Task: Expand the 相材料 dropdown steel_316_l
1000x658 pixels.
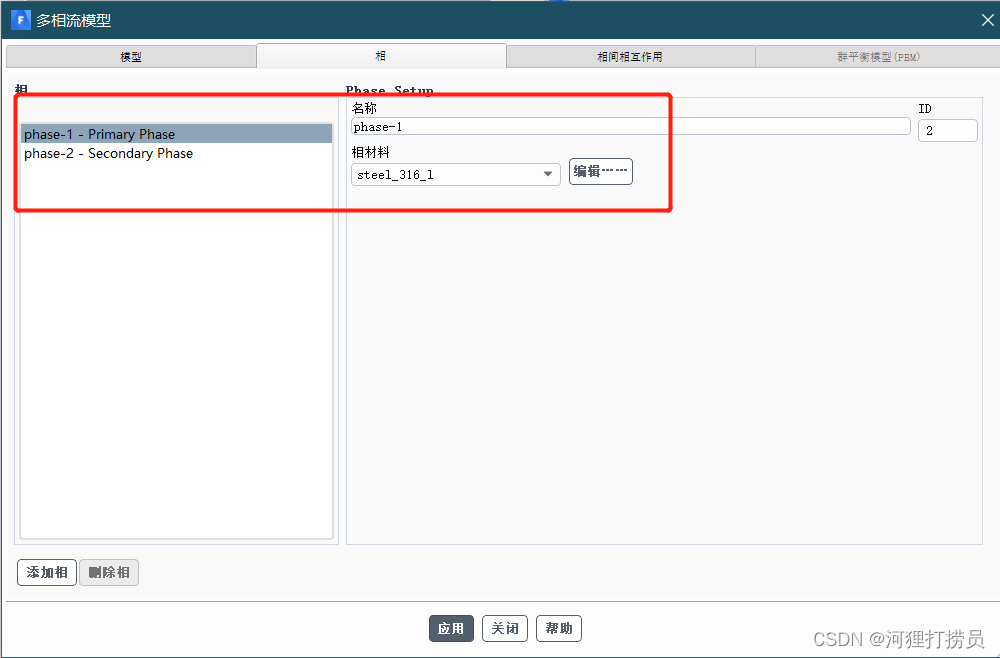Action: pyautogui.click(x=456, y=174)
